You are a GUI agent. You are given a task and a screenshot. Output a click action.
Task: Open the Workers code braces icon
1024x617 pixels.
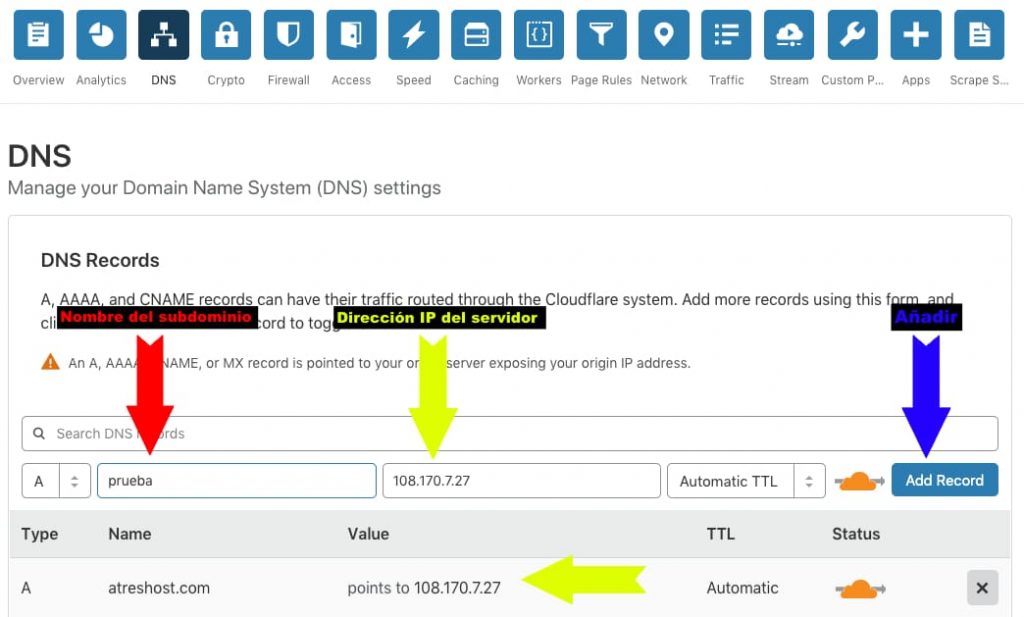coord(539,35)
